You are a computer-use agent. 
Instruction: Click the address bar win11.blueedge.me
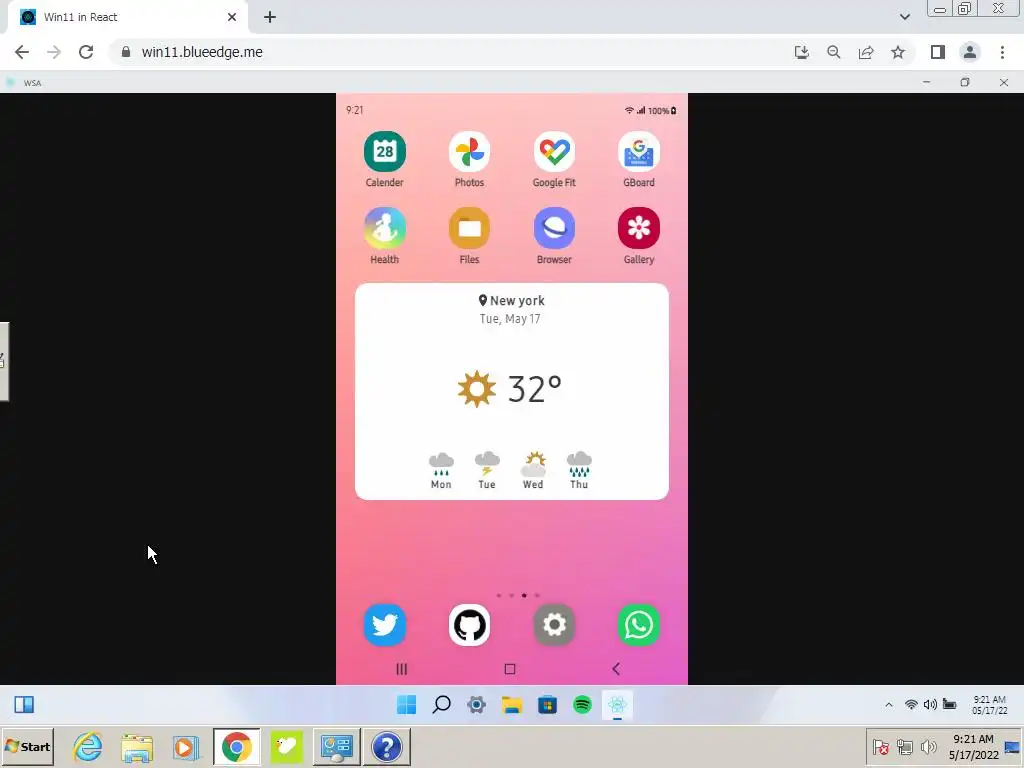202,52
